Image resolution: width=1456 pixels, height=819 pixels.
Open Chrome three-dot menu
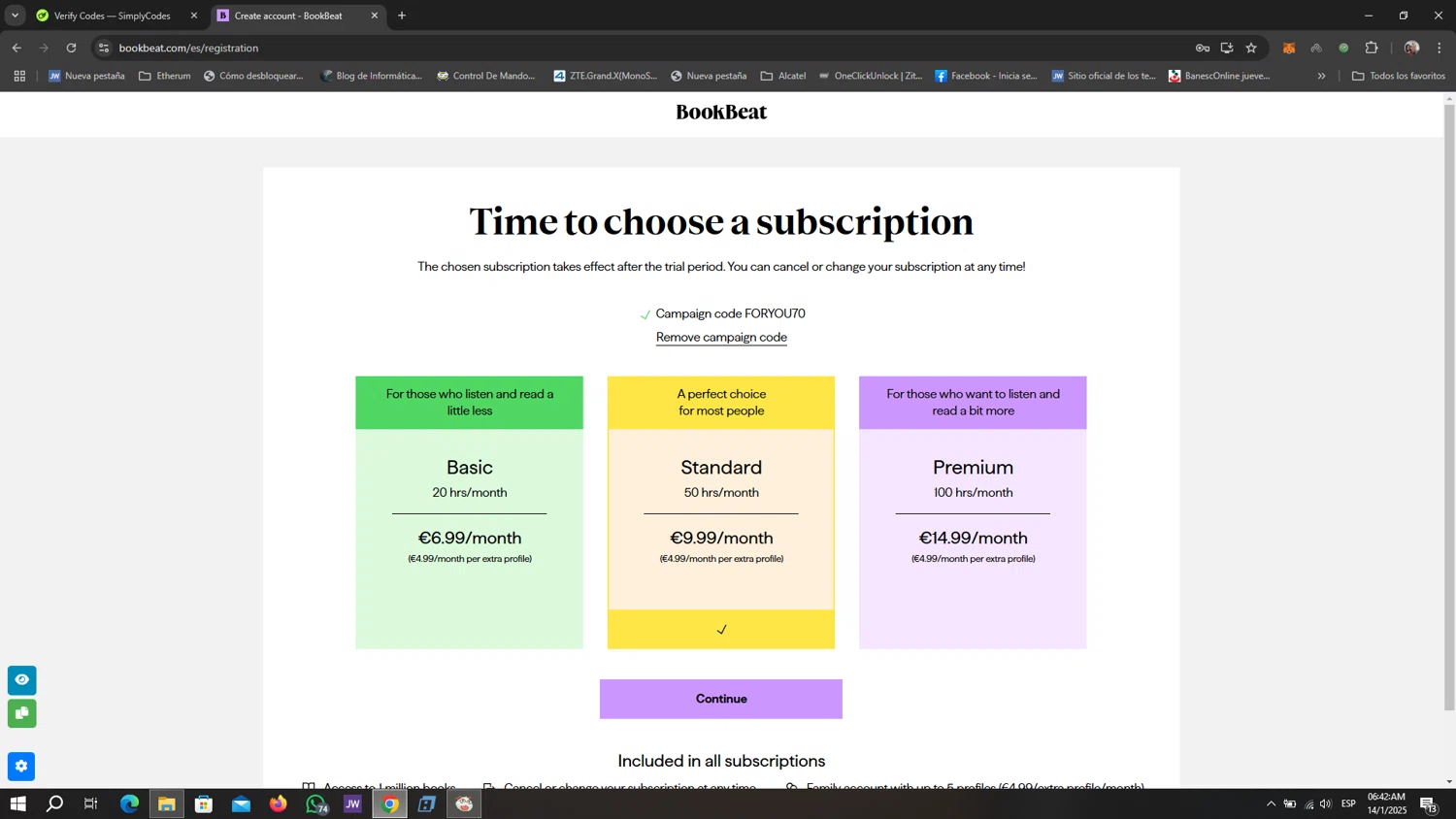[x=1439, y=48]
